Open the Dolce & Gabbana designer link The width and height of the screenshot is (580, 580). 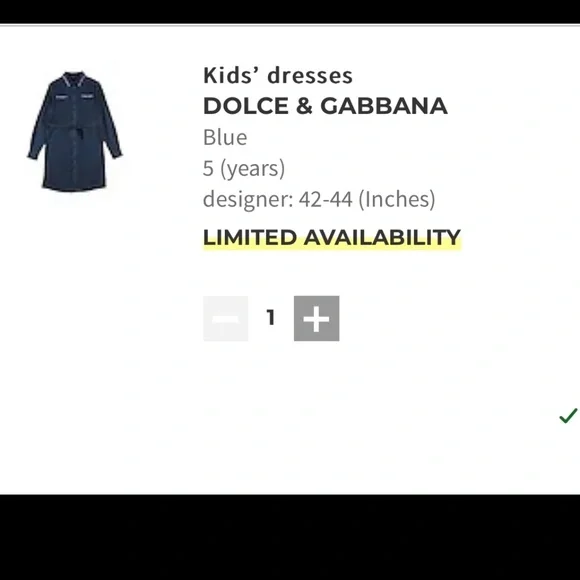(325, 106)
